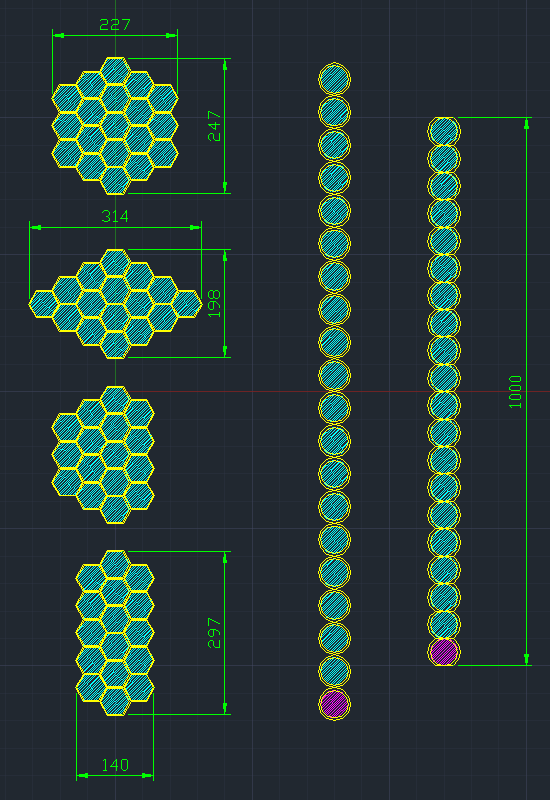Select the bottom hexagon of the 297-tall cluster
550x800 pixels.
point(115,702)
